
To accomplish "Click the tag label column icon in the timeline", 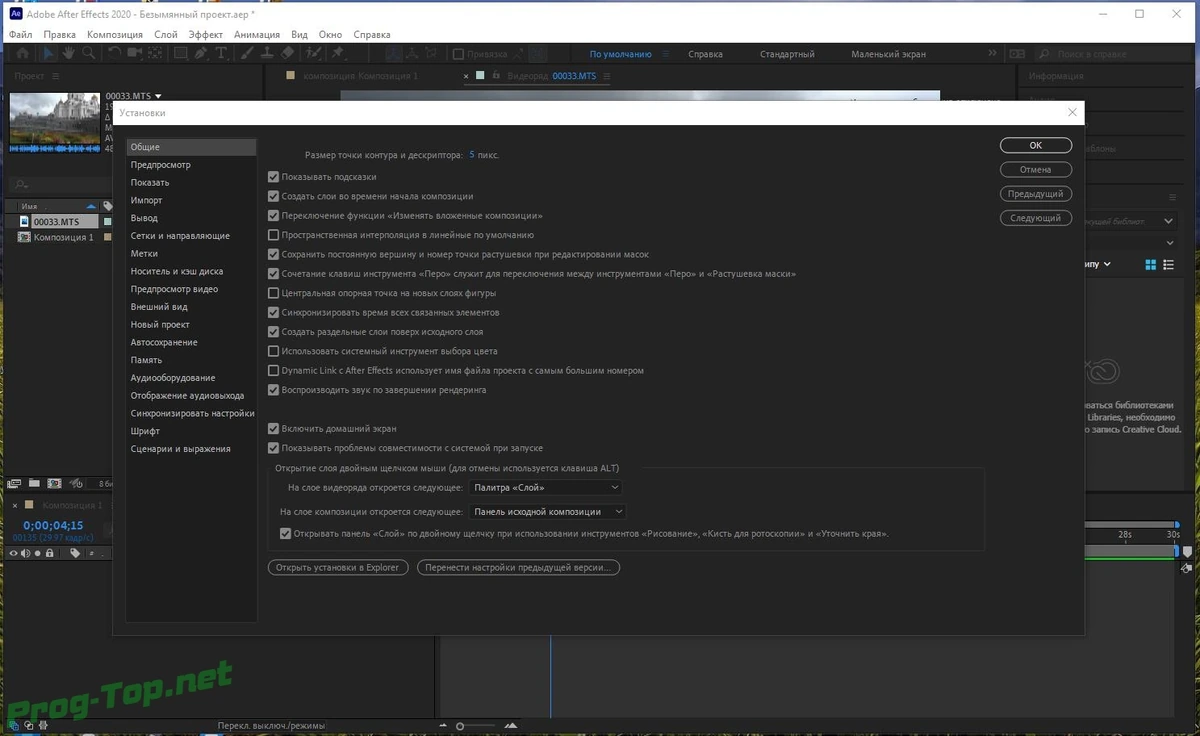I will (x=75, y=553).
